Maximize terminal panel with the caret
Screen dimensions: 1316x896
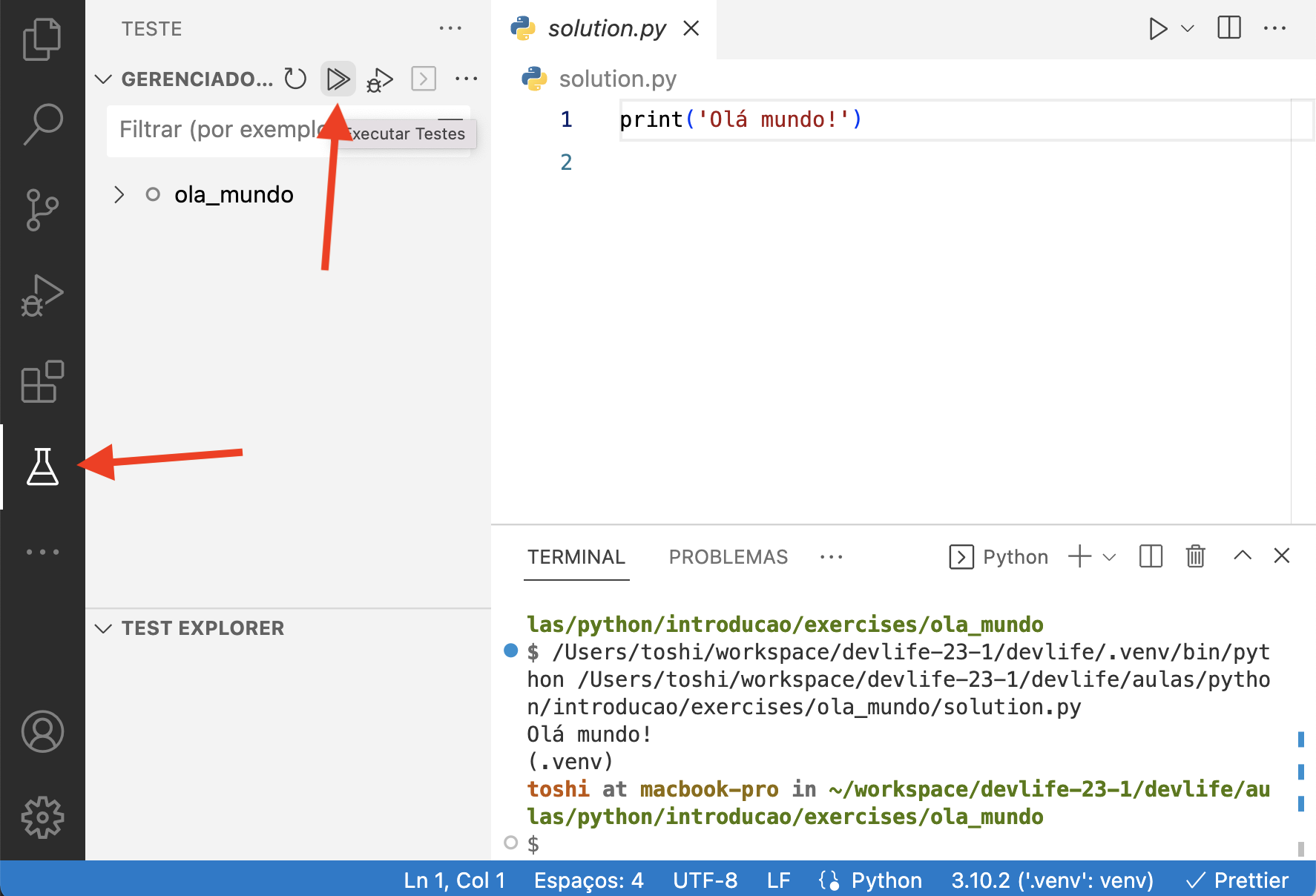[1242, 556]
